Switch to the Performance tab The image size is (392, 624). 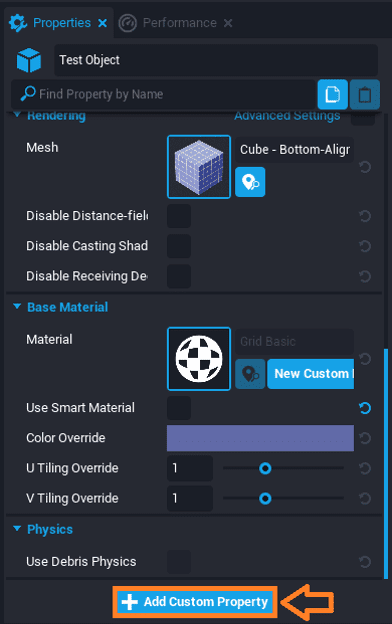pyautogui.click(x=175, y=23)
